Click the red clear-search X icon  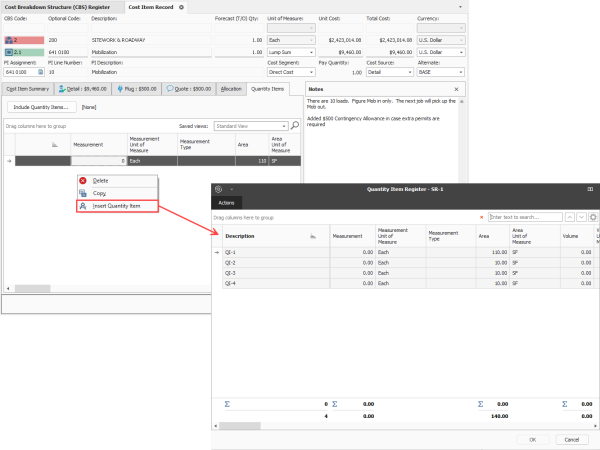[482, 216]
